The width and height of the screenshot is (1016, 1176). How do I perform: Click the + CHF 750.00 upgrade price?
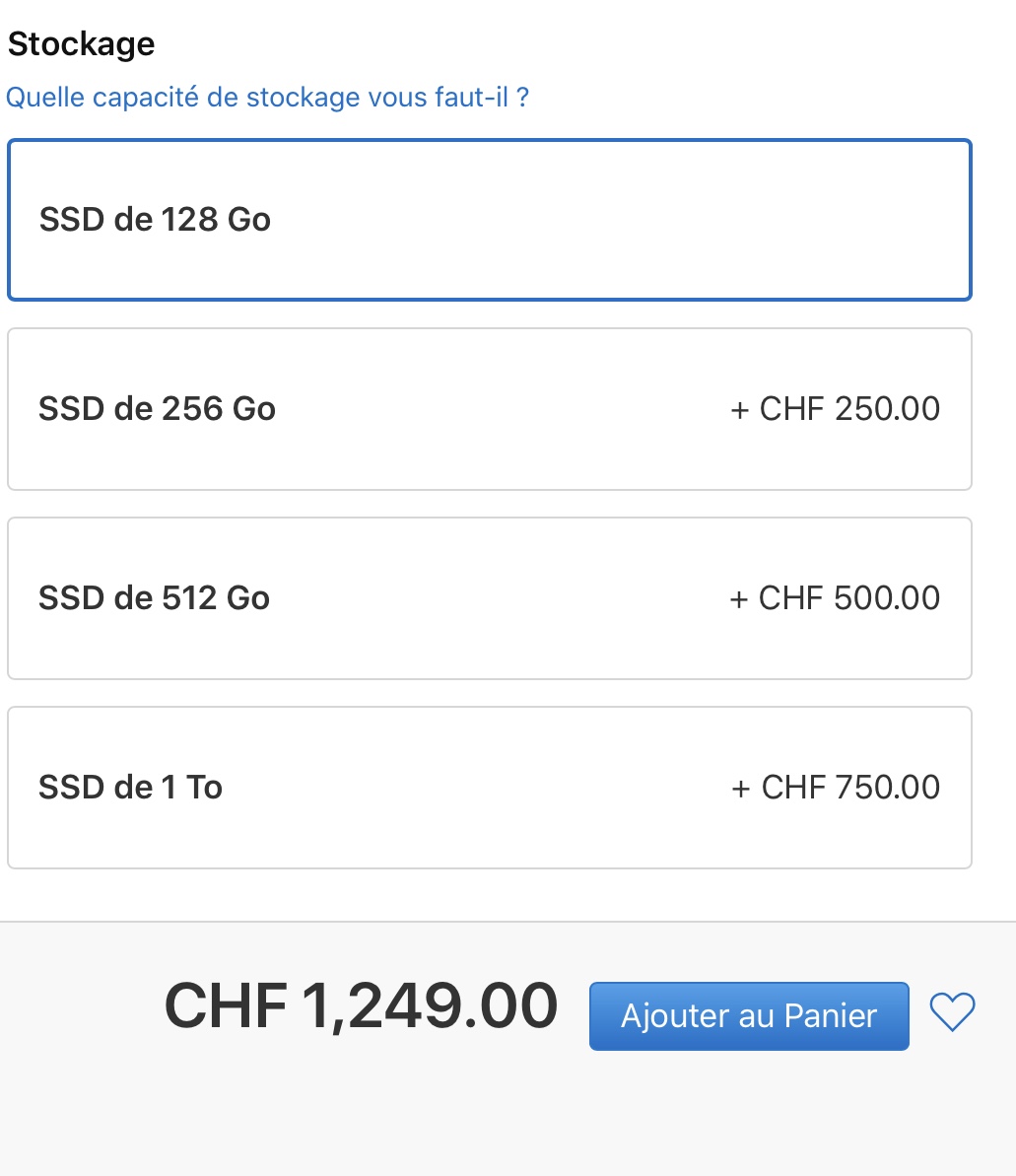835,788
